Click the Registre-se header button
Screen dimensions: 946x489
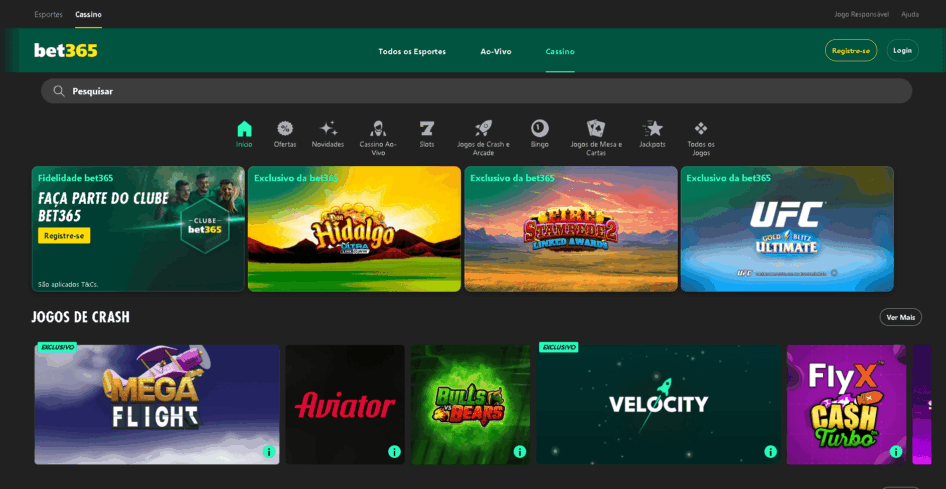[x=851, y=51]
